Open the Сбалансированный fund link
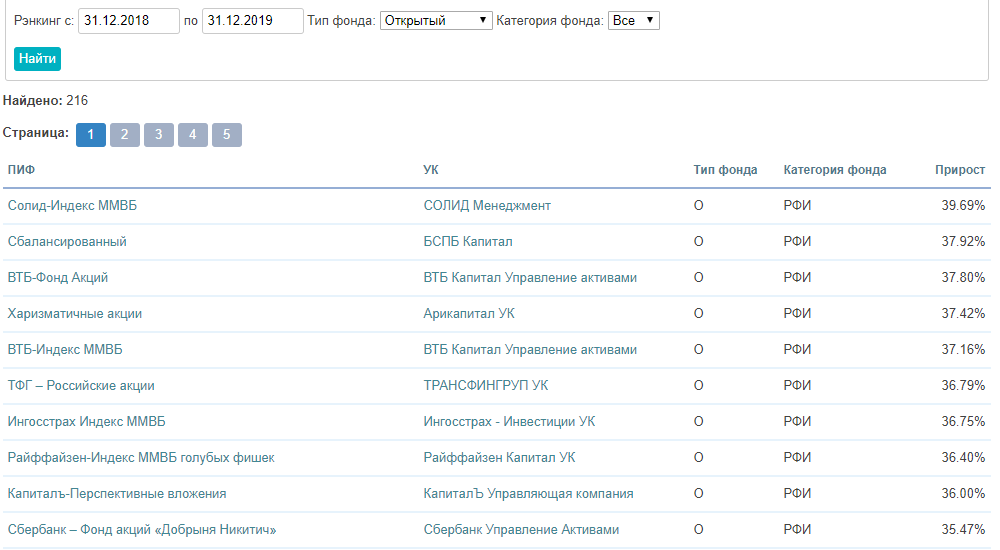 (x=67, y=241)
